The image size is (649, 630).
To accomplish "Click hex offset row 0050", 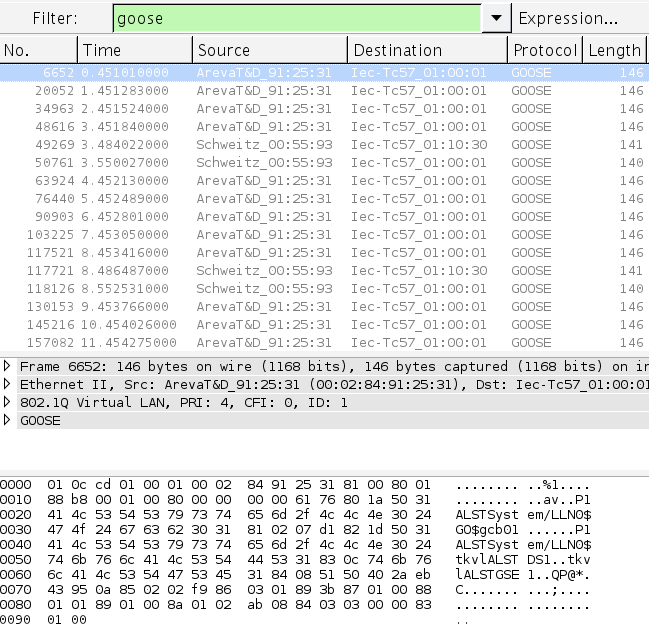I will pyautogui.click(x=16, y=560).
